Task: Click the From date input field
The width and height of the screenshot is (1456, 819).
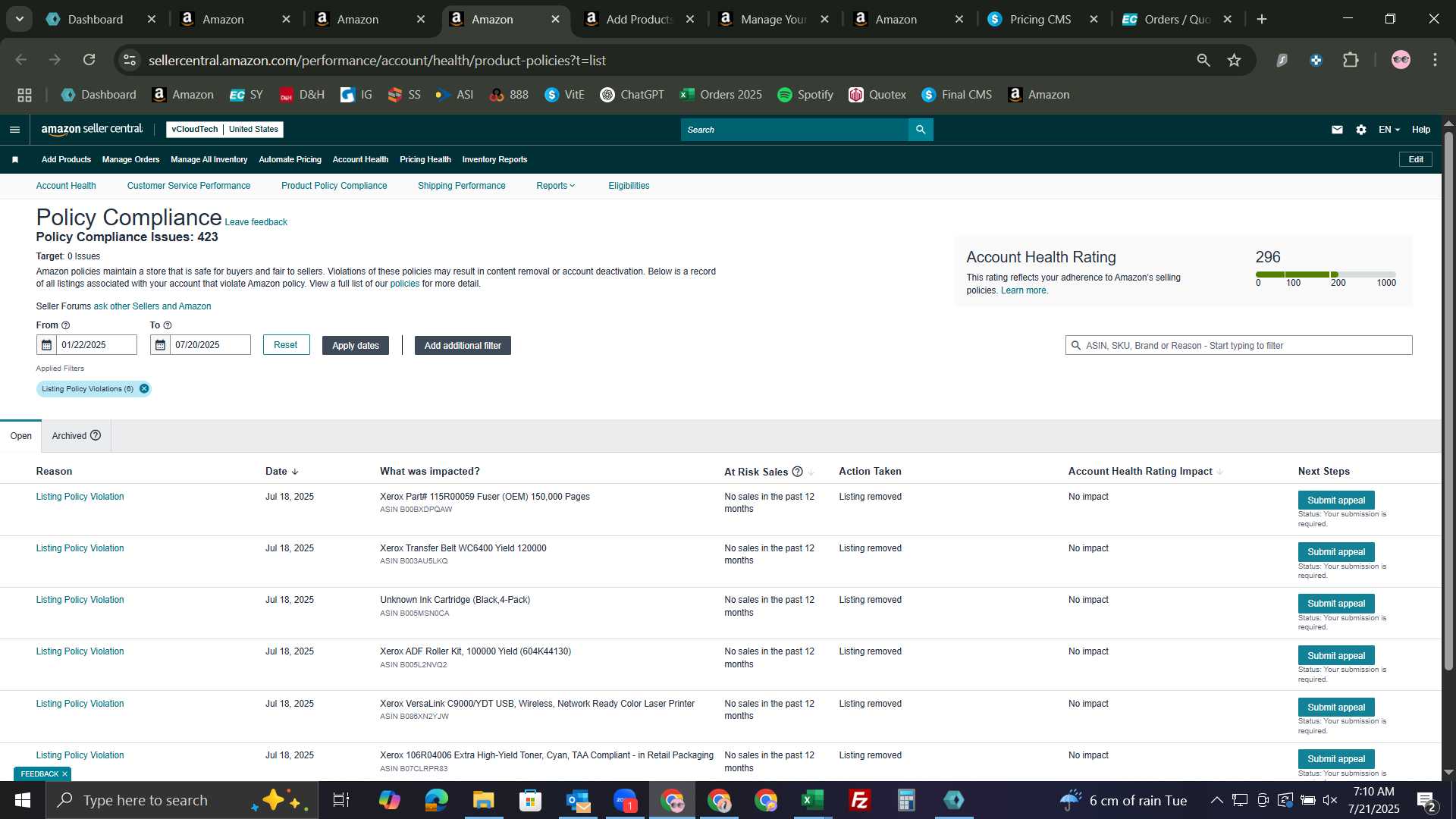Action: click(96, 345)
